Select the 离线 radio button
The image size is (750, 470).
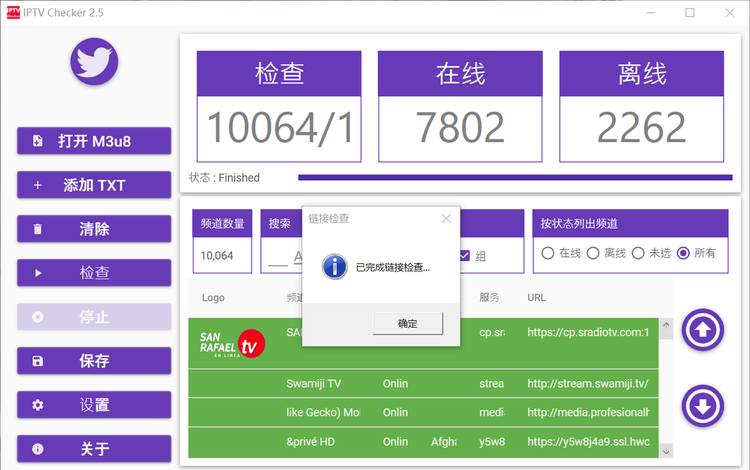593,253
